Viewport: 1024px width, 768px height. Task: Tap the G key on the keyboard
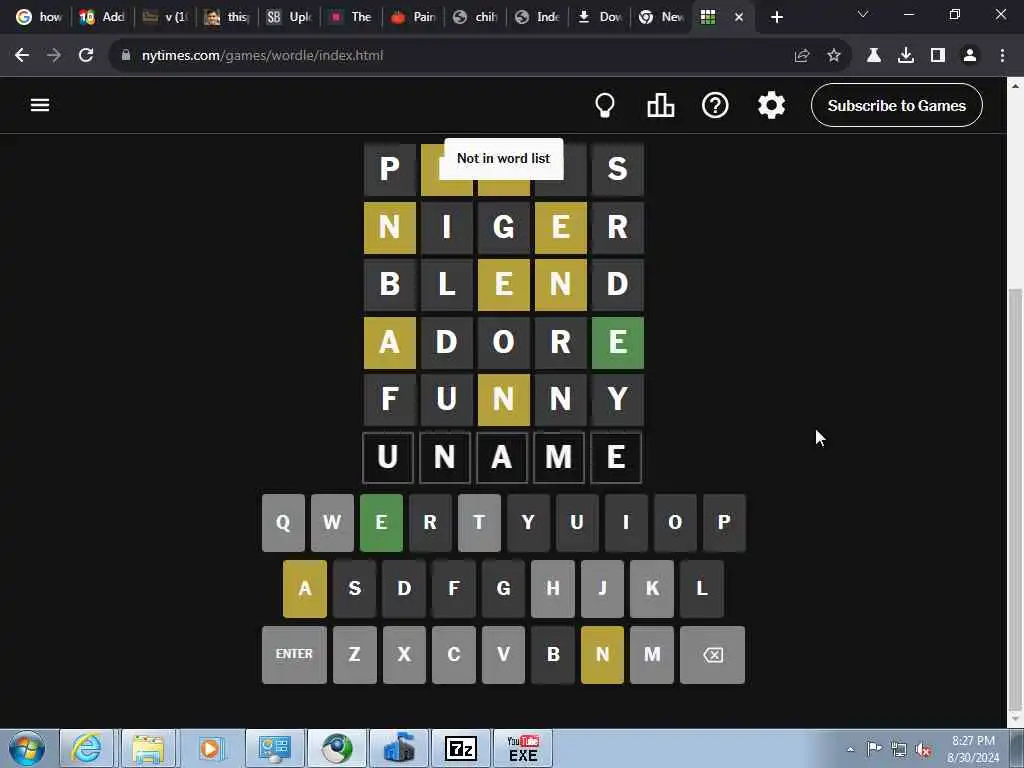click(x=504, y=588)
